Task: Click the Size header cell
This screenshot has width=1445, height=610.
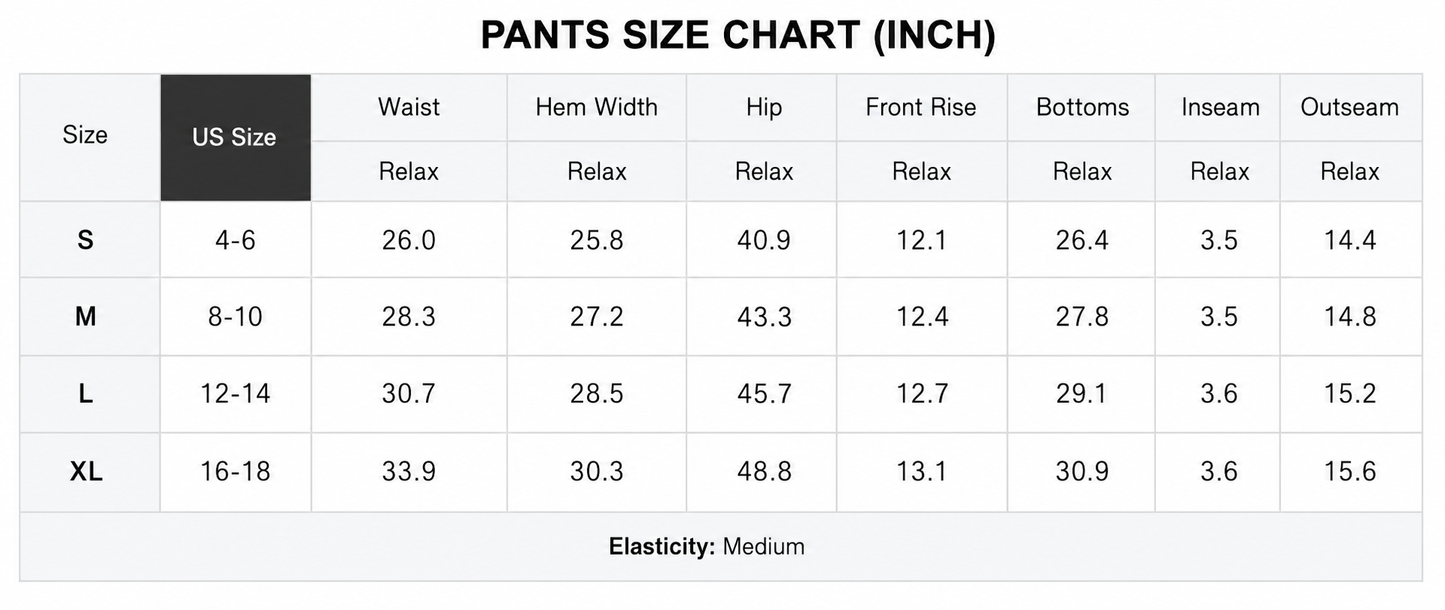Action: point(85,135)
